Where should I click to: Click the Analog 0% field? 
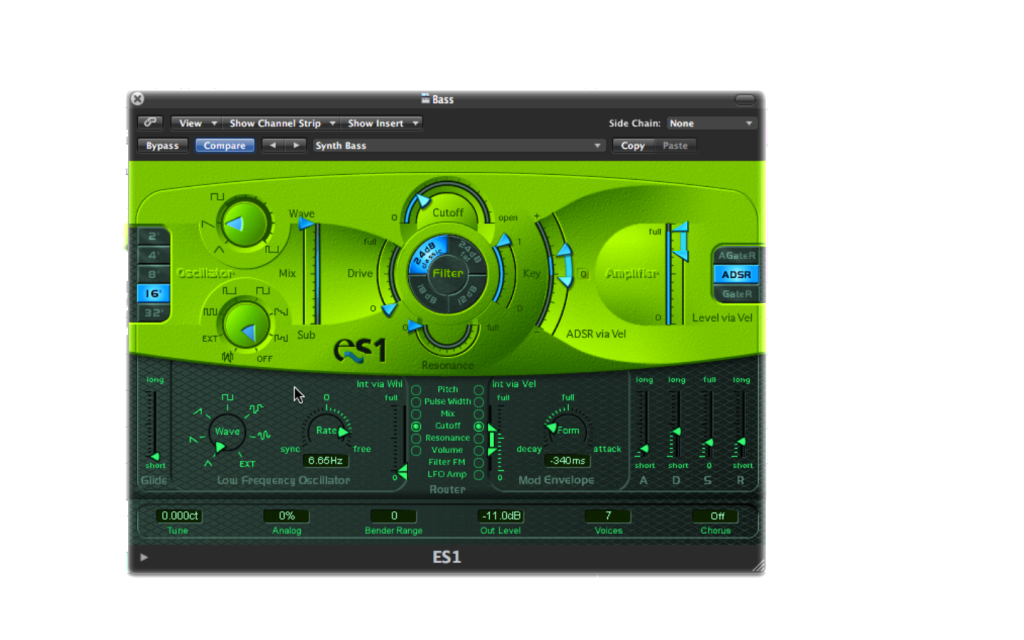[x=286, y=516]
